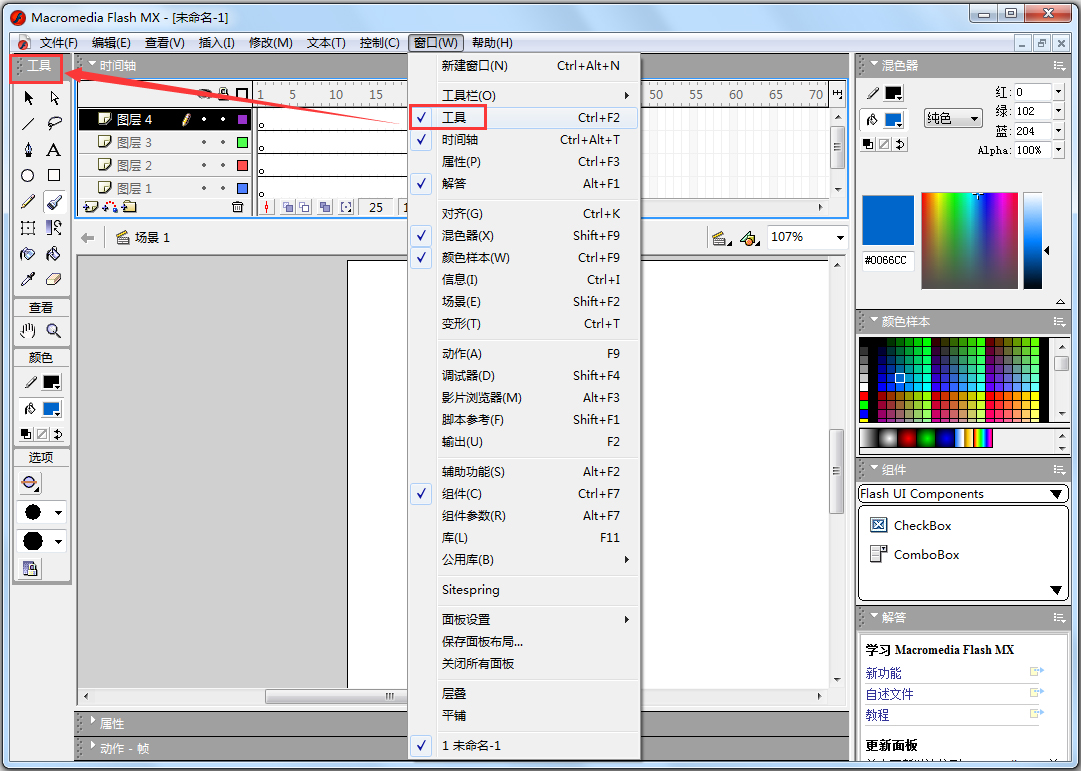Pick the Oval tool
The width and height of the screenshot is (1081, 771).
point(28,176)
